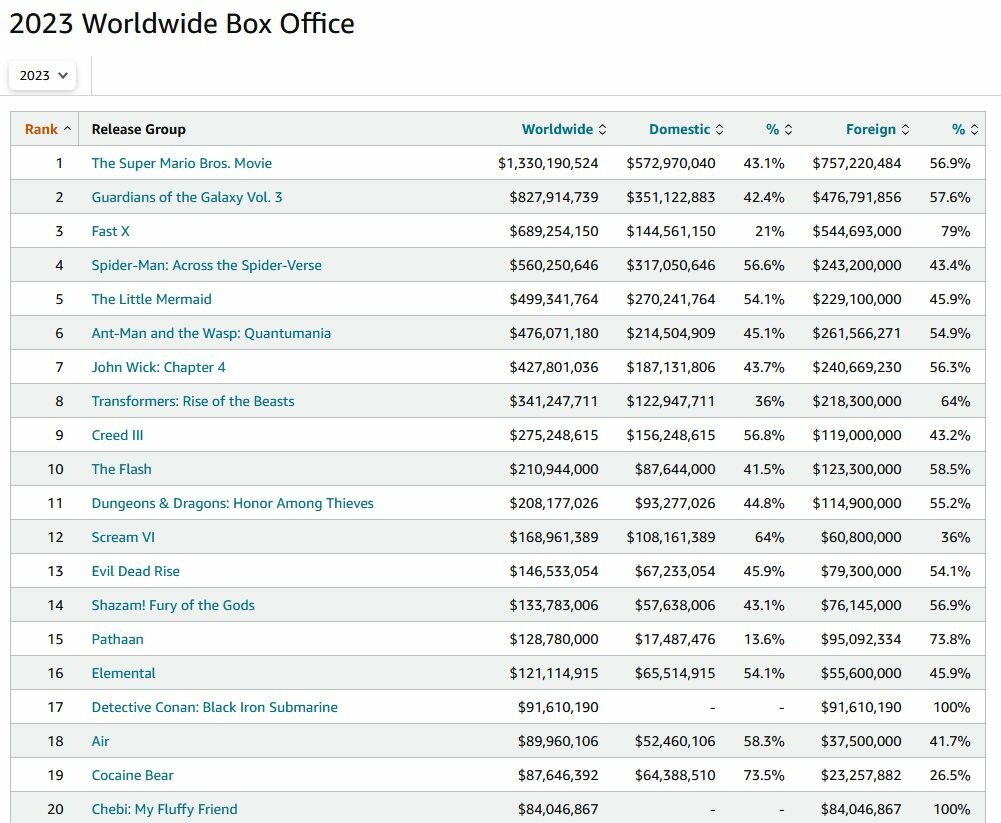Sort table by Domestic gross column

click(x=686, y=129)
